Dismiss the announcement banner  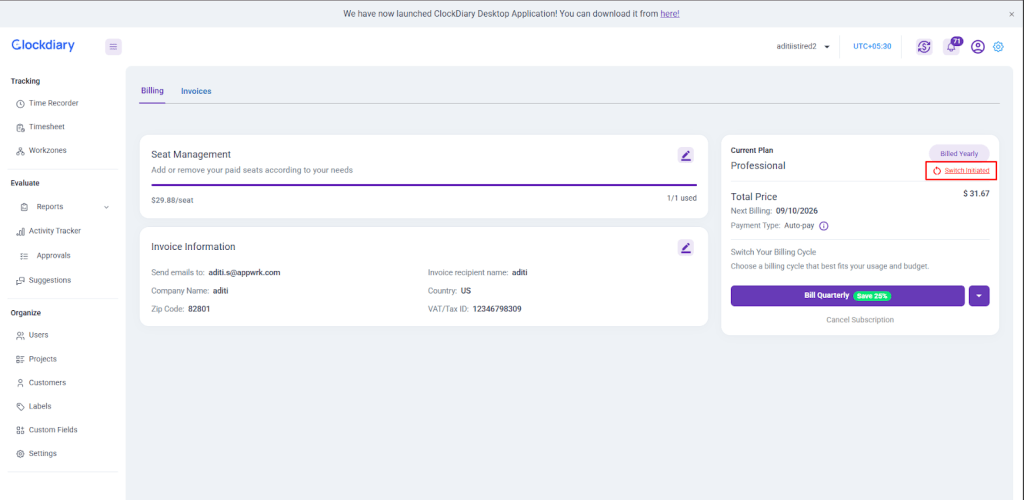pos(1011,14)
